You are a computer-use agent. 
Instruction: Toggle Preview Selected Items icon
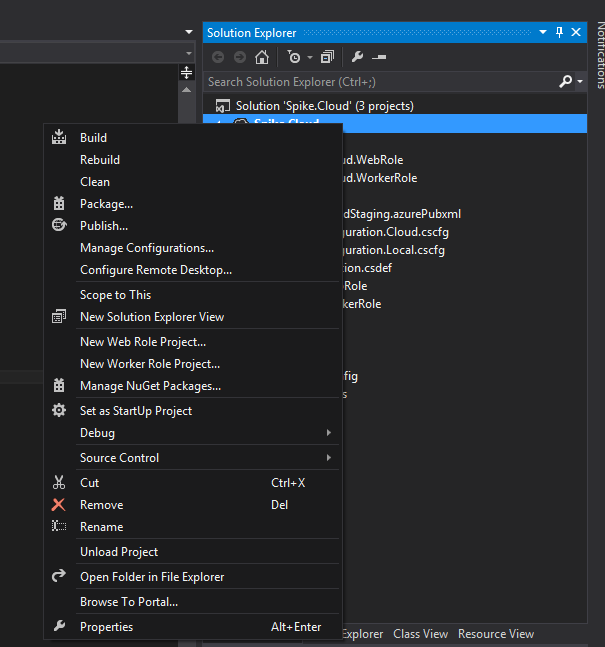(379, 57)
